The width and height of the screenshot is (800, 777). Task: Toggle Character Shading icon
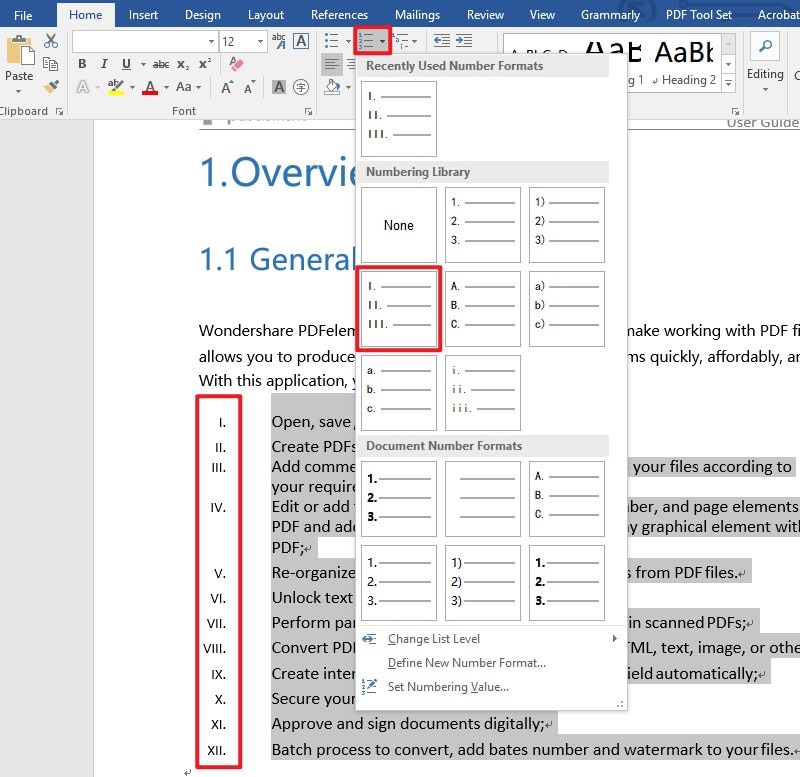pyautogui.click(x=279, y=87)
